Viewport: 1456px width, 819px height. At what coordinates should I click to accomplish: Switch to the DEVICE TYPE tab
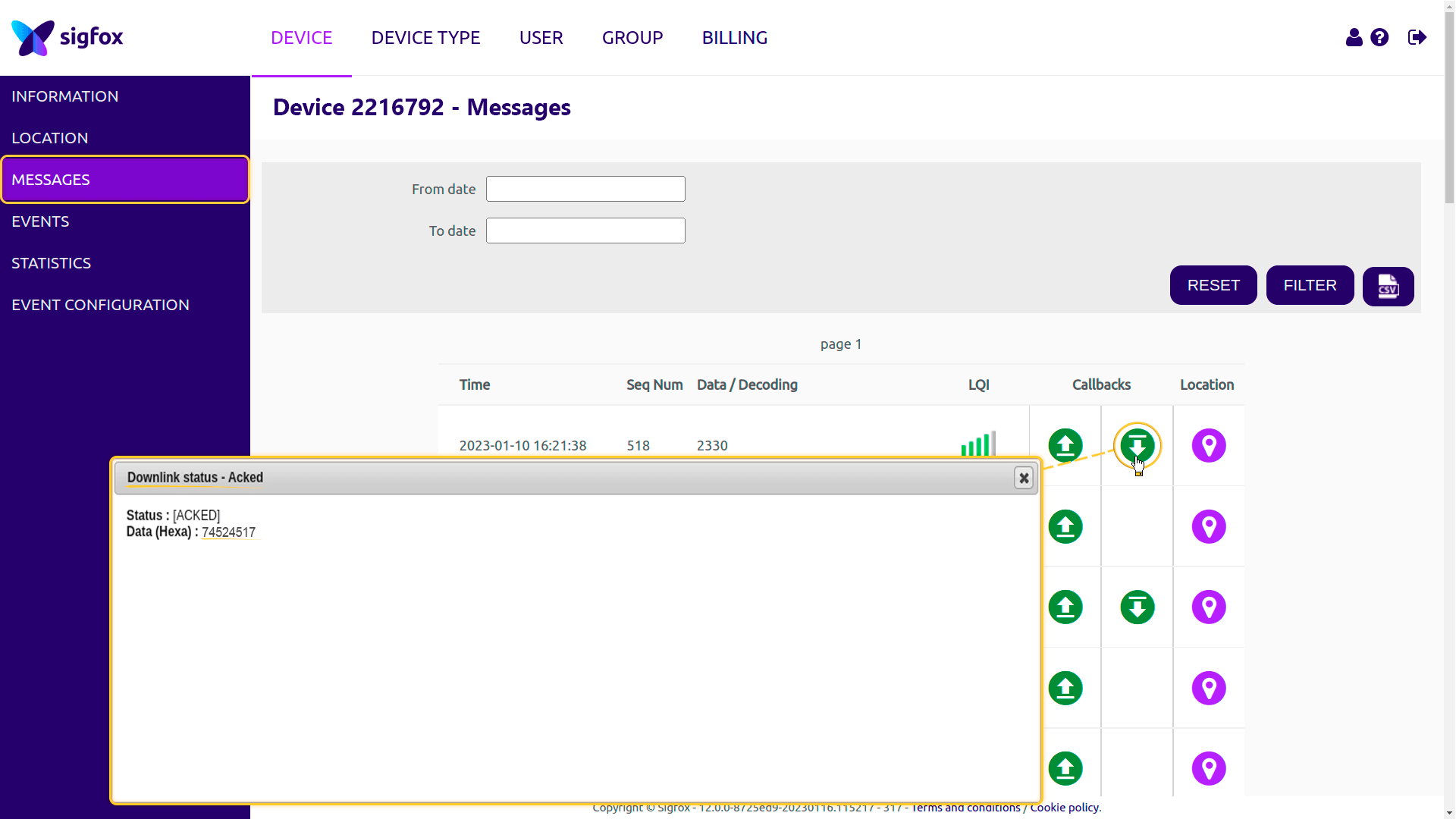pos(425,37)
